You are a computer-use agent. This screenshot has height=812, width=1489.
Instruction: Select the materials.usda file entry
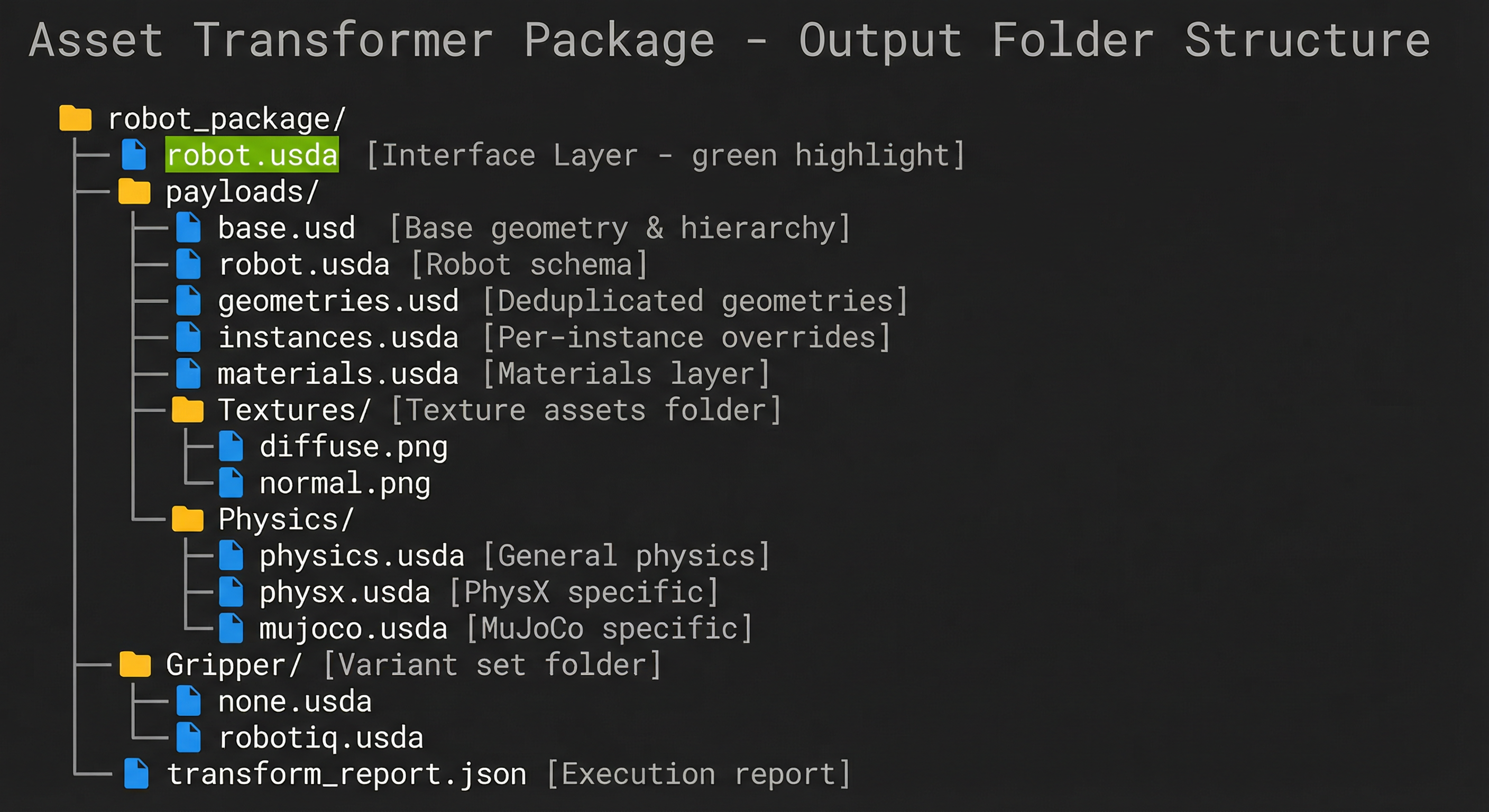click(x=338, y=374)
